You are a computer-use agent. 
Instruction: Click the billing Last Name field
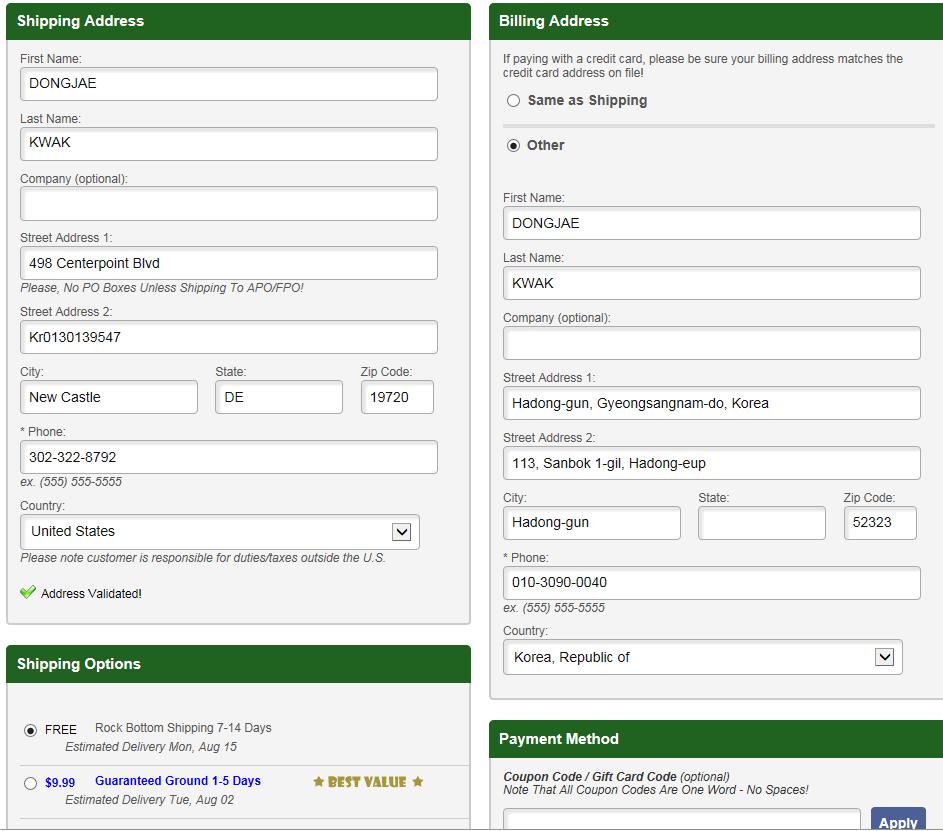tap(711, 283)
